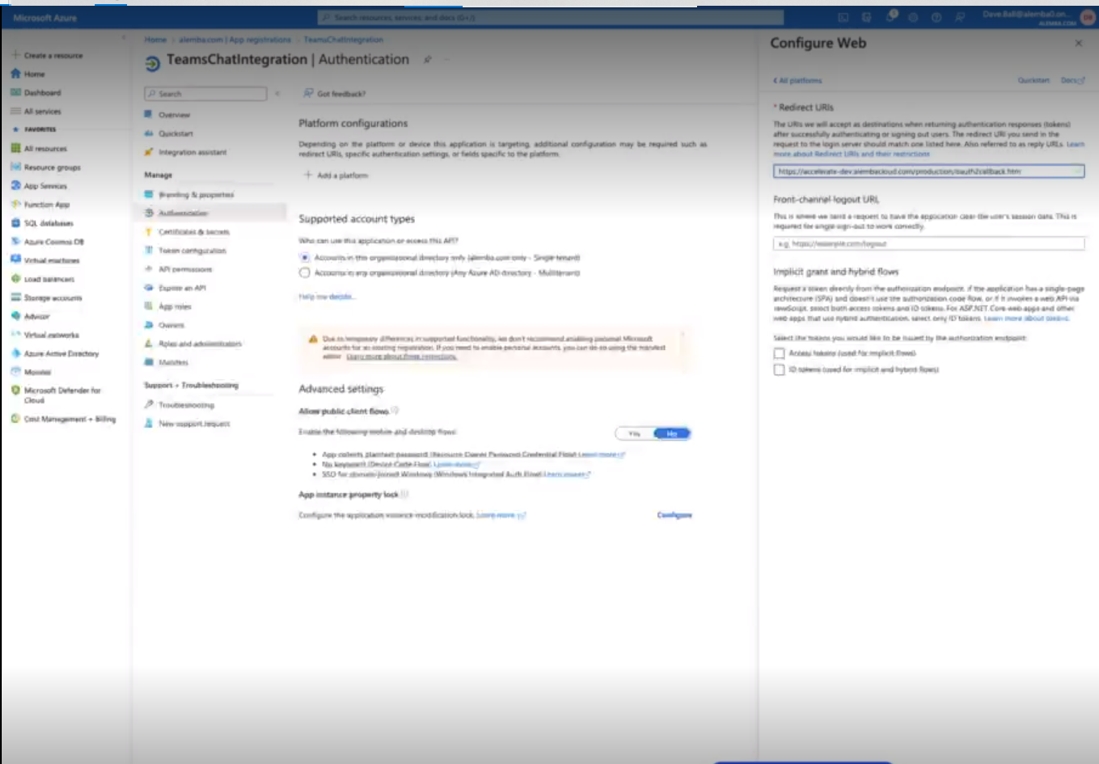Open Cloud Shell from the top bar
The image size is (1099, 764).
point(843,17)
